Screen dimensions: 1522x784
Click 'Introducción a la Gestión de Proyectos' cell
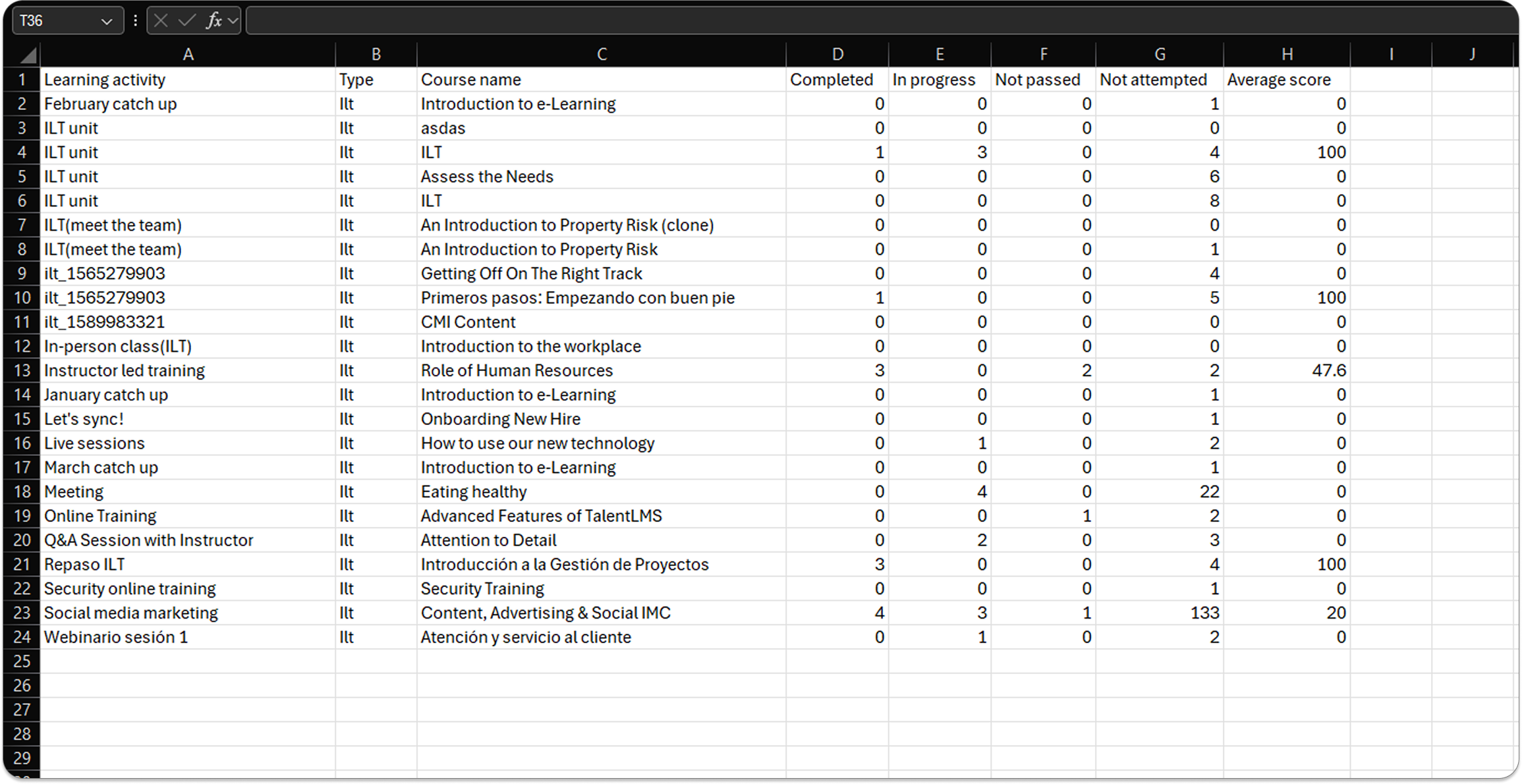coord(602,565)
